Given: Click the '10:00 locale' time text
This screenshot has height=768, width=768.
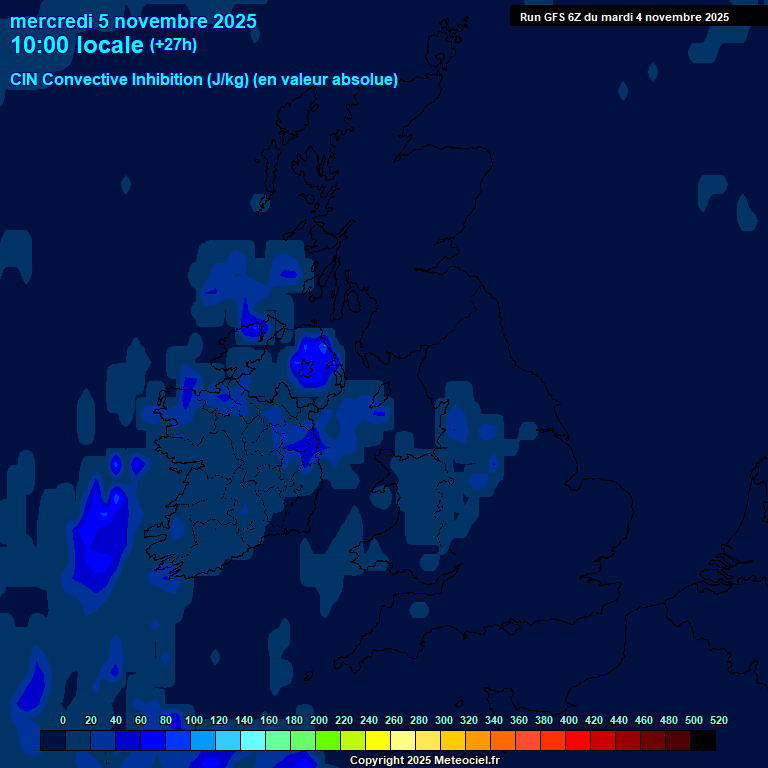Looking at the screenshot, I should [x=77, y=45].
